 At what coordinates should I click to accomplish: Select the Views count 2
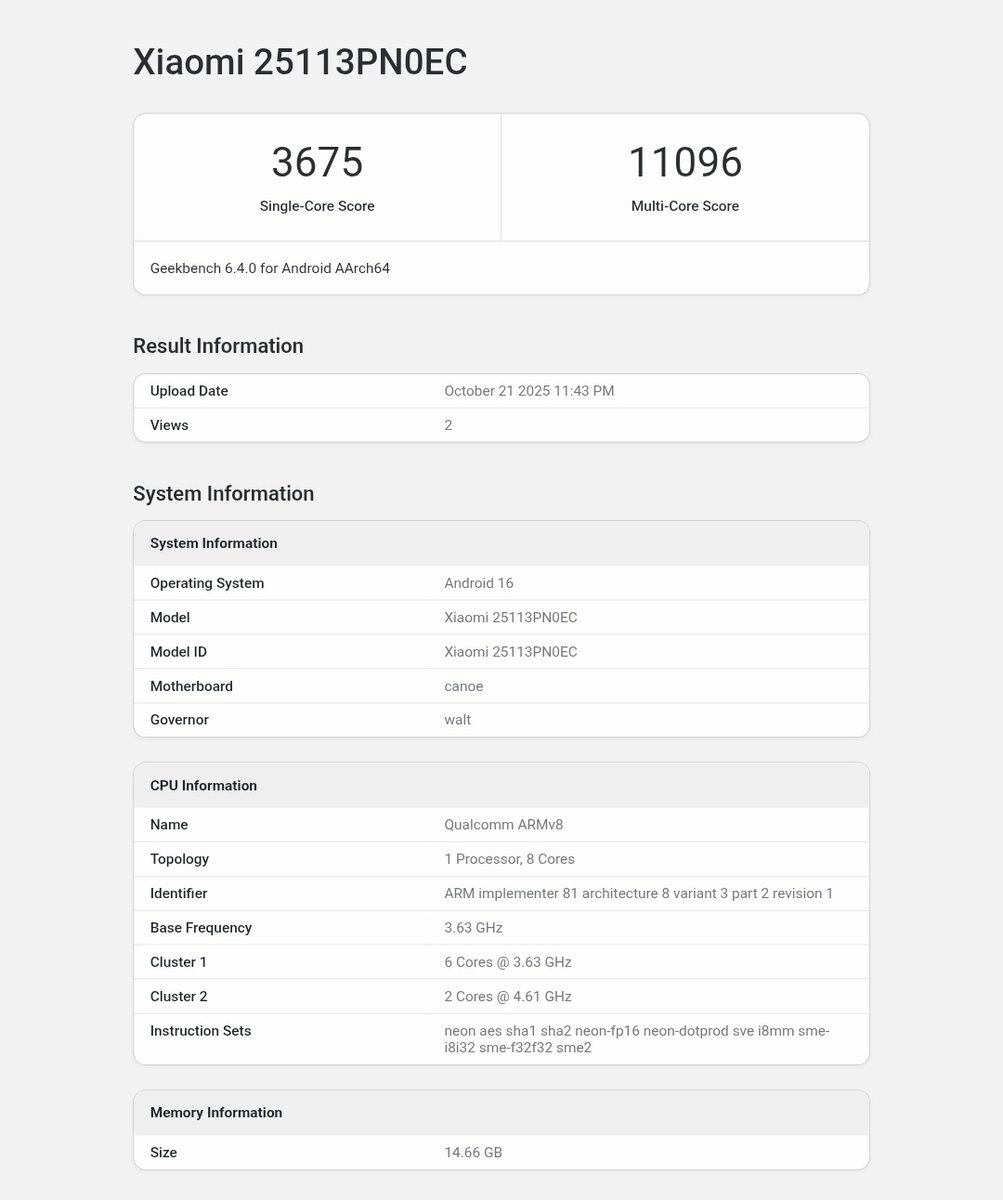click(448, 425)
